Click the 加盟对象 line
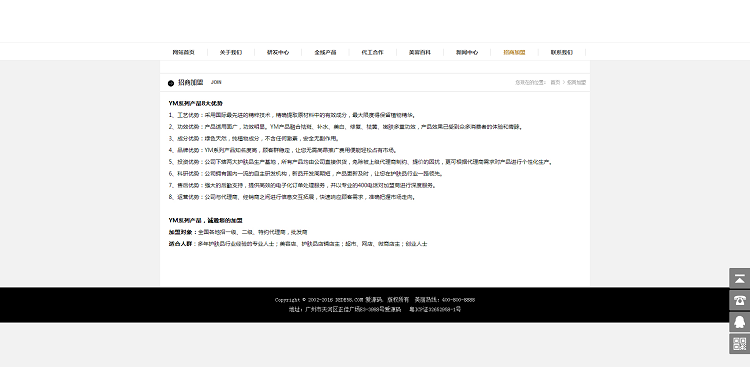 (238, 232)
